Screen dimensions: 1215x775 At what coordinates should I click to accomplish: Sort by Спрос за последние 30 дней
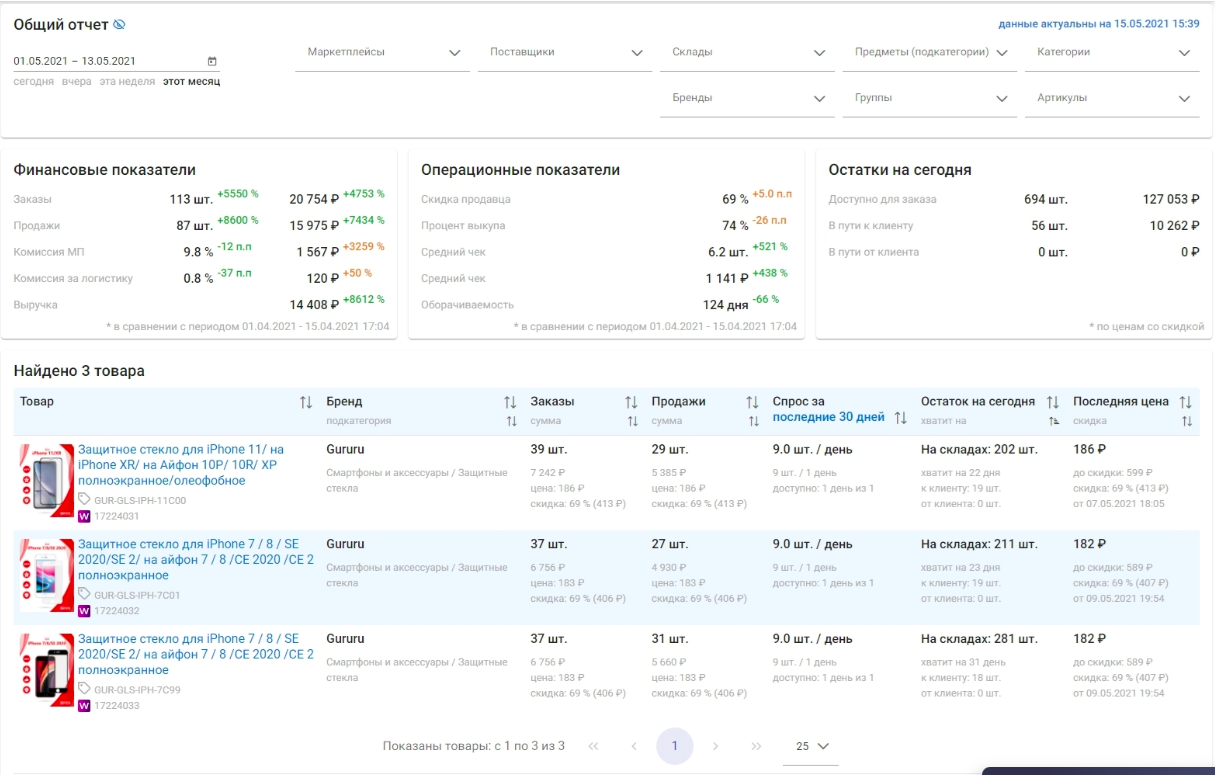click(x=900, y=417)
